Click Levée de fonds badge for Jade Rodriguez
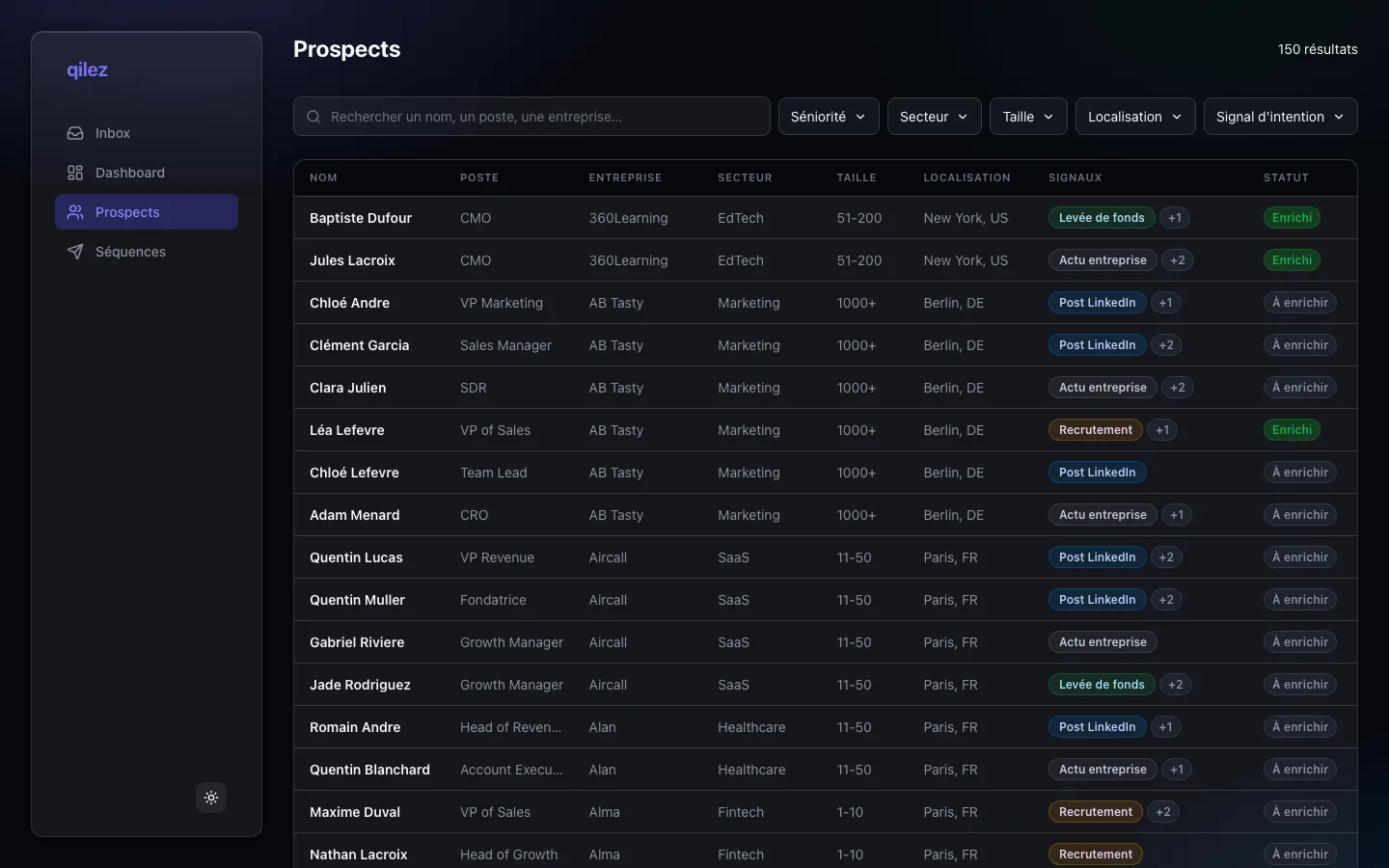The width and height of the screenshot is (1389, 868). click(x=1102, y=685)
